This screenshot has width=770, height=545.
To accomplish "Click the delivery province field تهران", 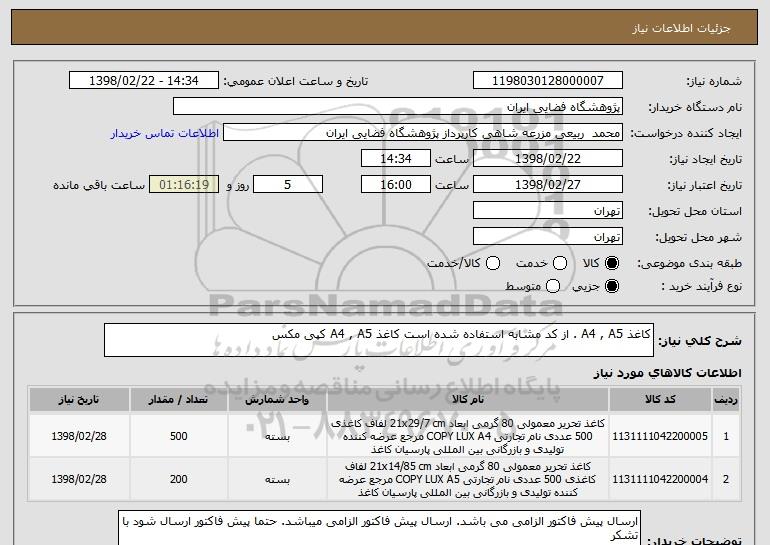I will tap(548, 211).
